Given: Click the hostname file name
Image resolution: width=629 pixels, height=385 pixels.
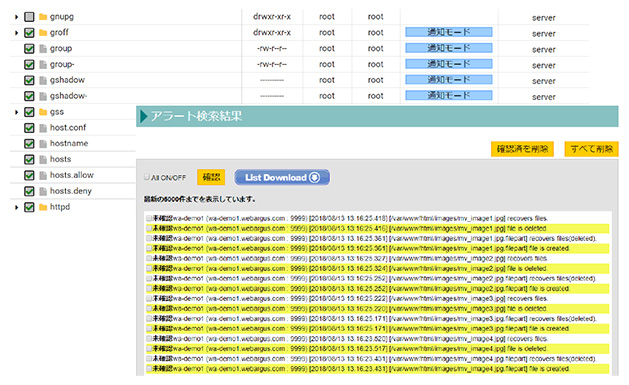Looking at the screenshot, I should pos(69,144).
